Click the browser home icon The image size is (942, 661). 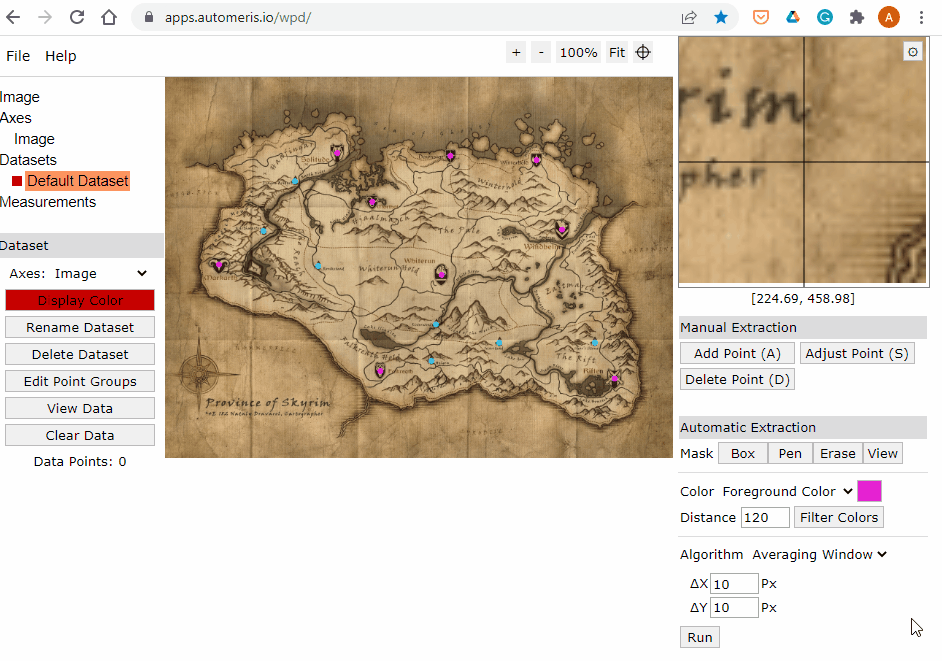point(109,17)
